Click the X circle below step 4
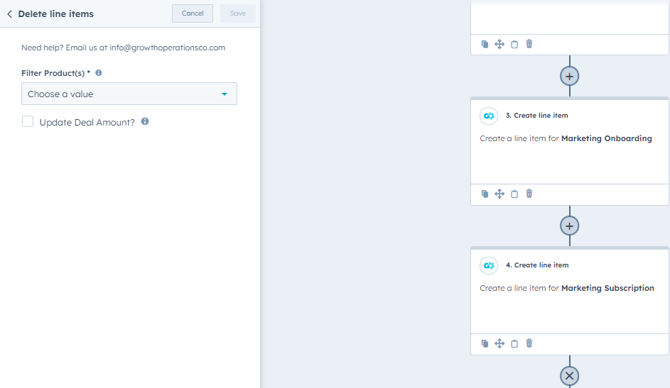 tap(570, 376)
